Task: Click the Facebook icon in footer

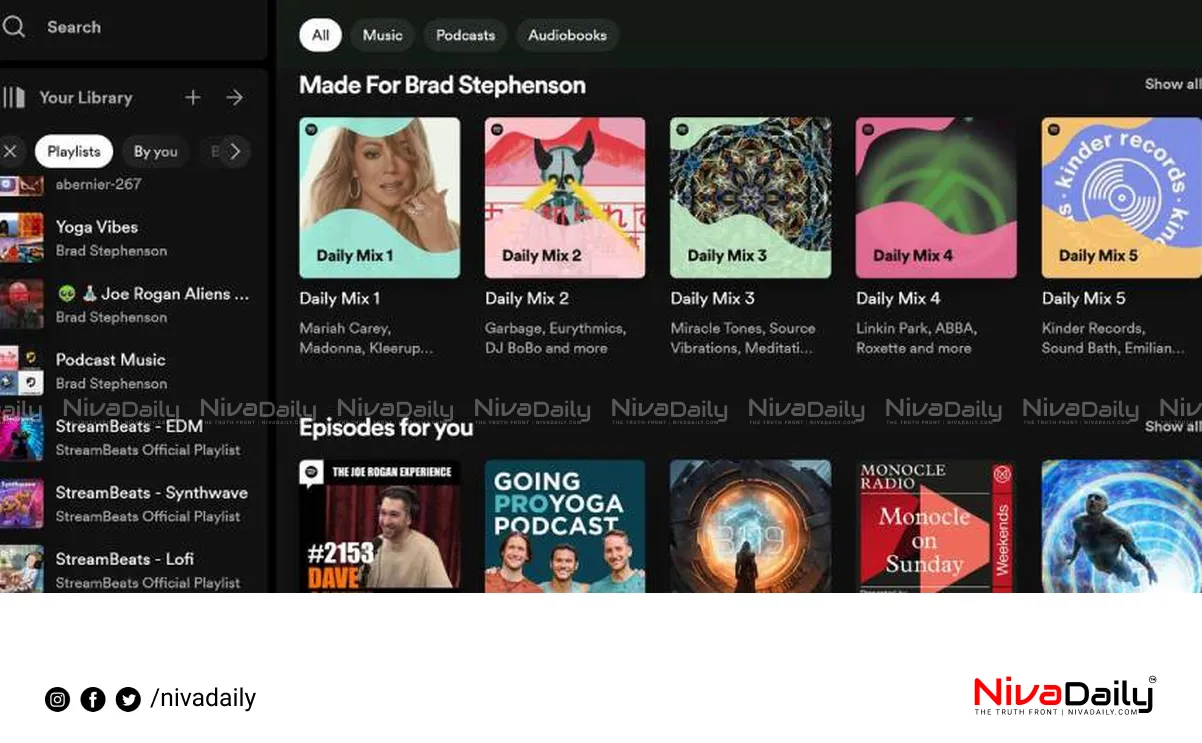Action: (x=93, y=699)
